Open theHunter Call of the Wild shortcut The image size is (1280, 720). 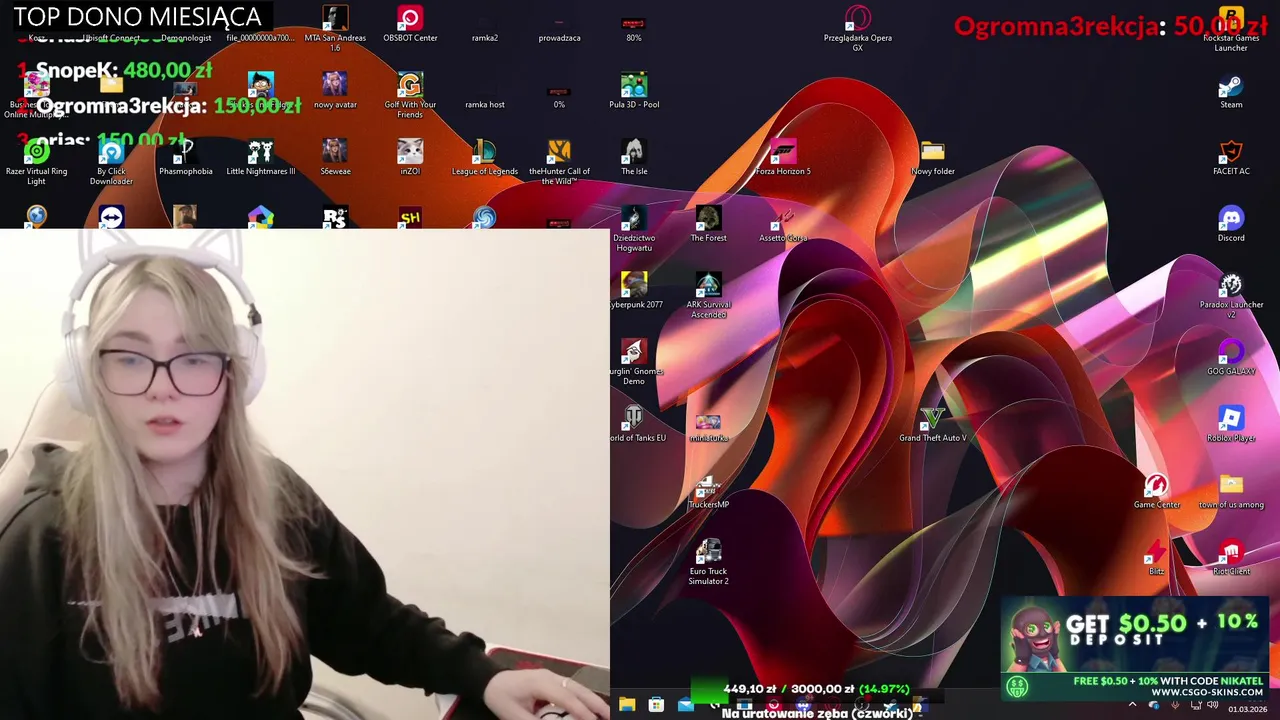pos(559,161)
